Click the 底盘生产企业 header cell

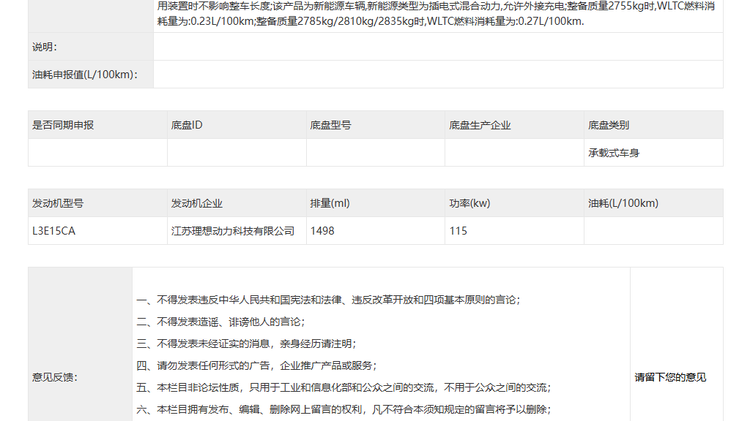[x=480, y=125]
